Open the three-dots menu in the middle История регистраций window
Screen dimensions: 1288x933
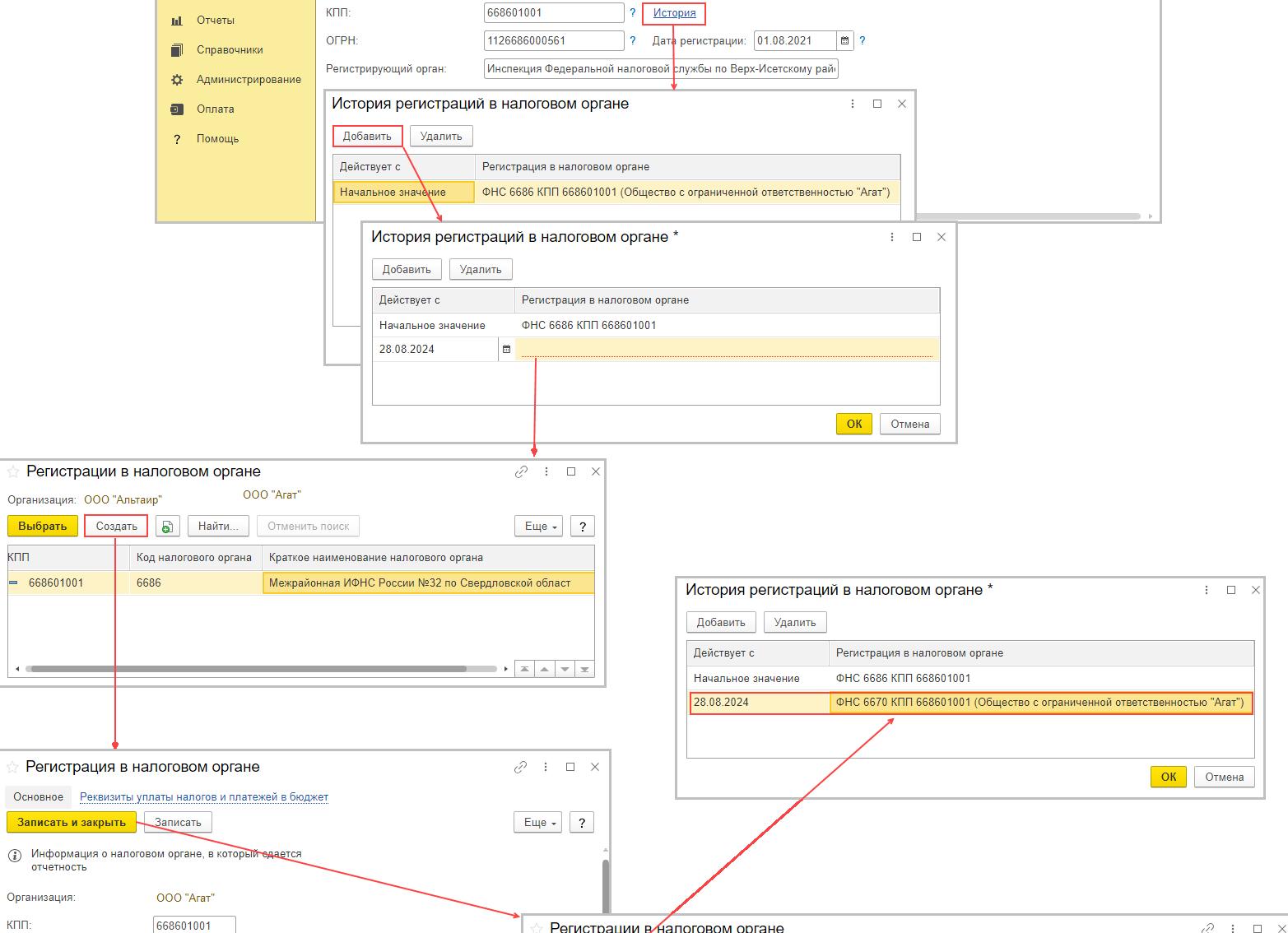pyautogui.click(x=892, y=237)
